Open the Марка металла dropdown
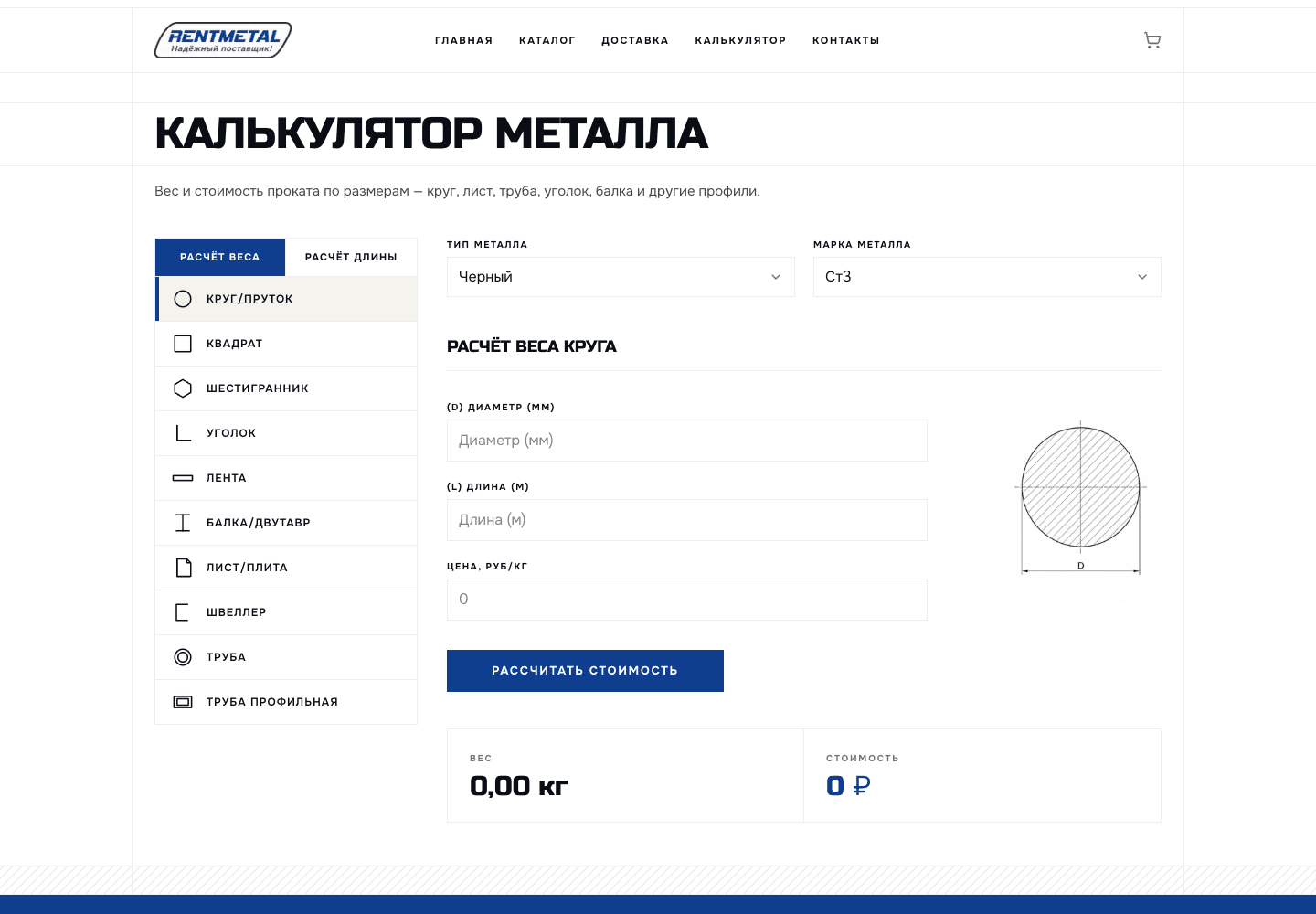 coord(987,277)
